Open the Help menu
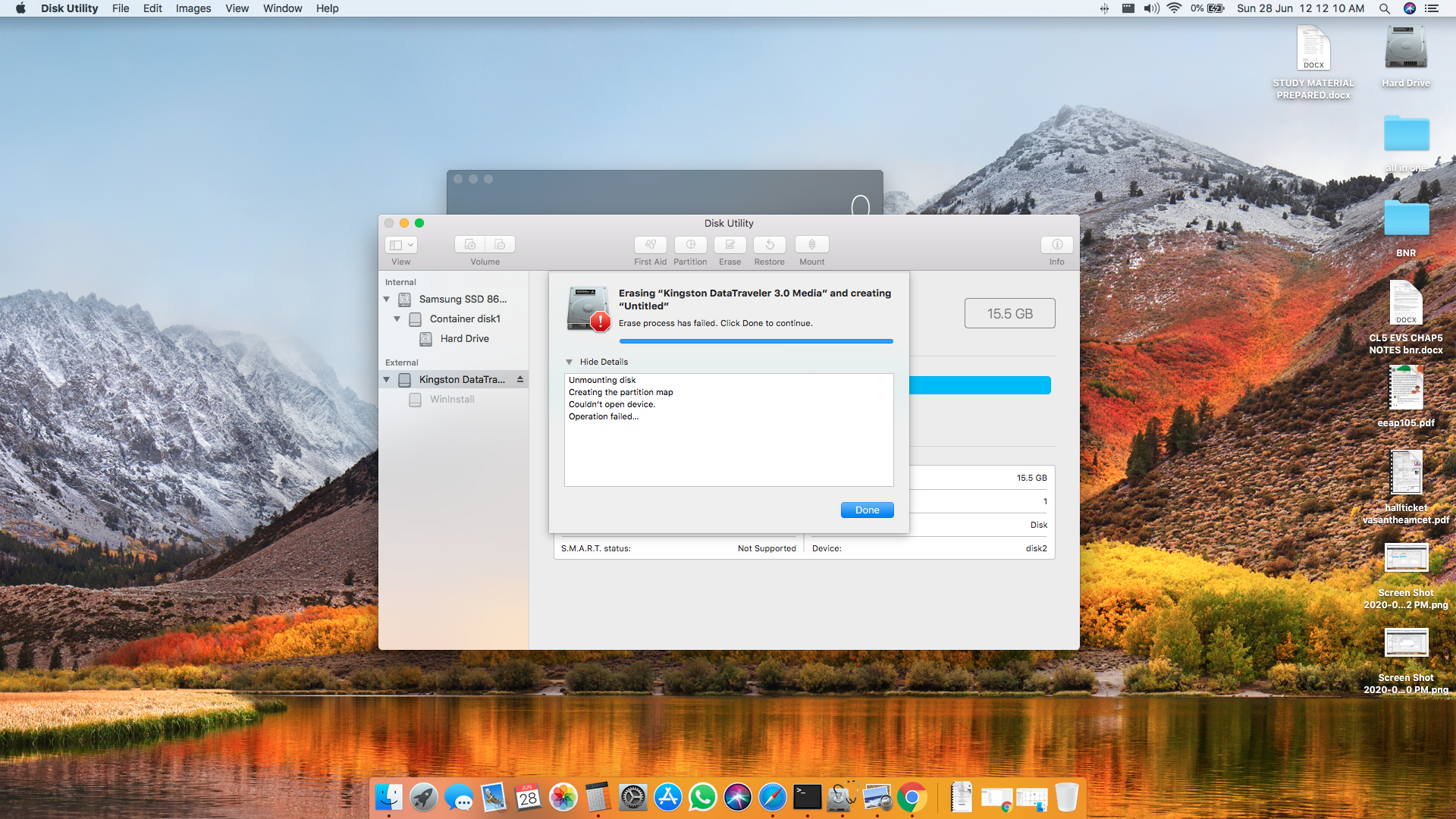The width and height of the screenshot is (1456, 819). [x=327, y=8]
